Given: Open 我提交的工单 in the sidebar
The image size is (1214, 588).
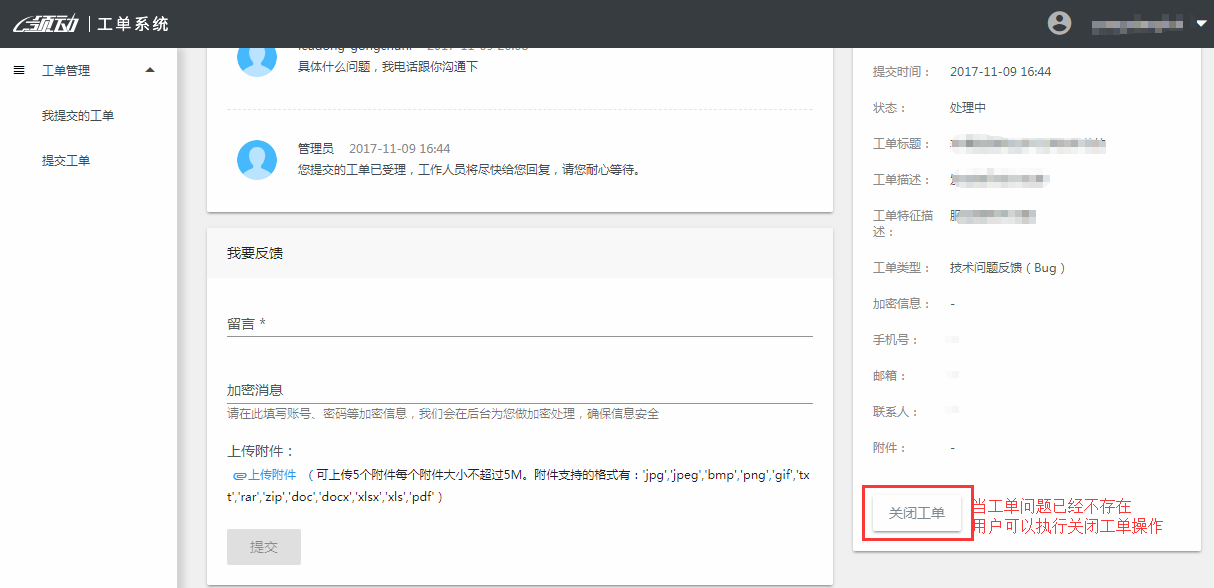Looking at the screenshot, I should coord(78,116).
